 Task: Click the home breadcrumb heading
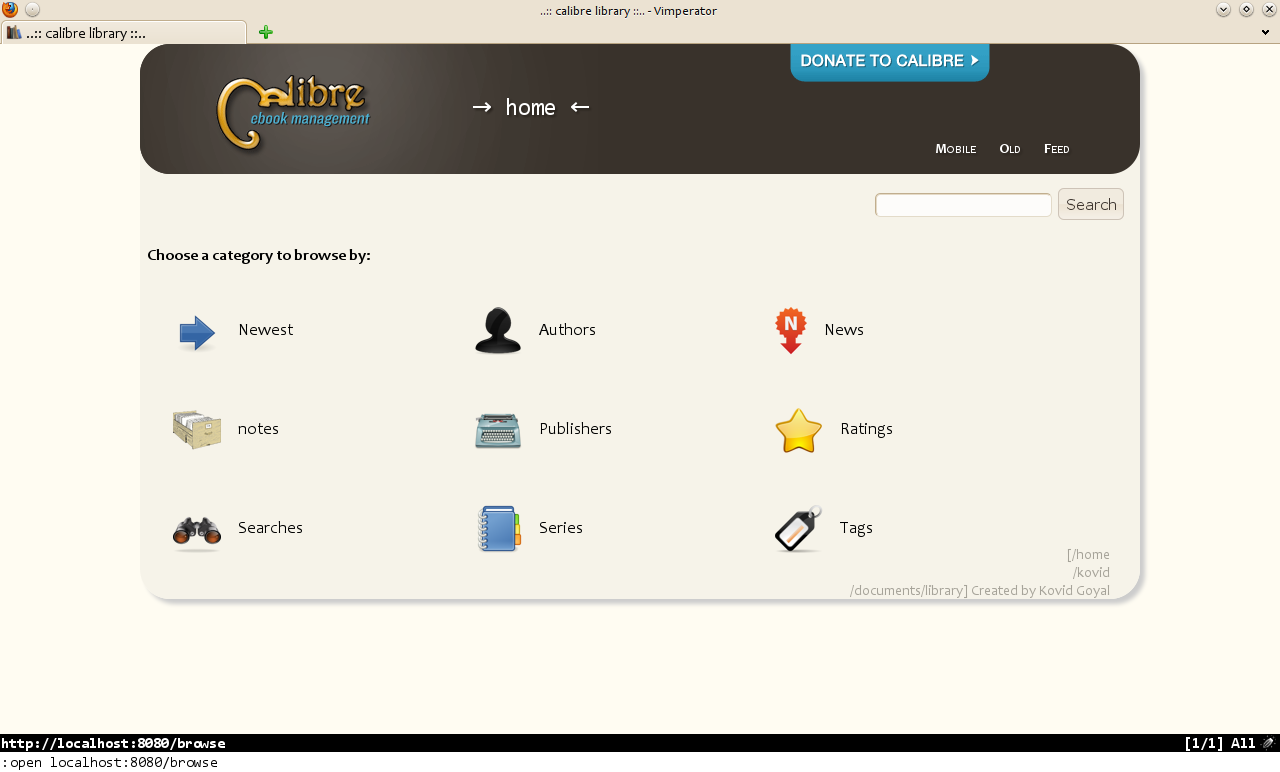click(x=530, y=107)
